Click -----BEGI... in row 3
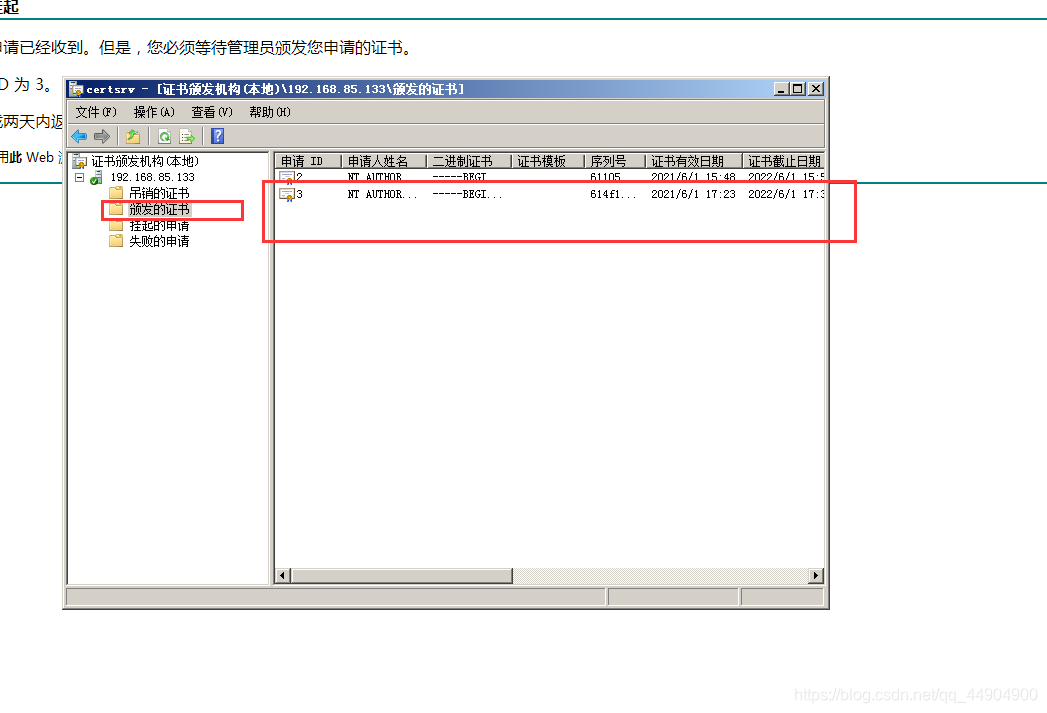1047x713 pixels. pyautogui.click(x=467, y=194)
